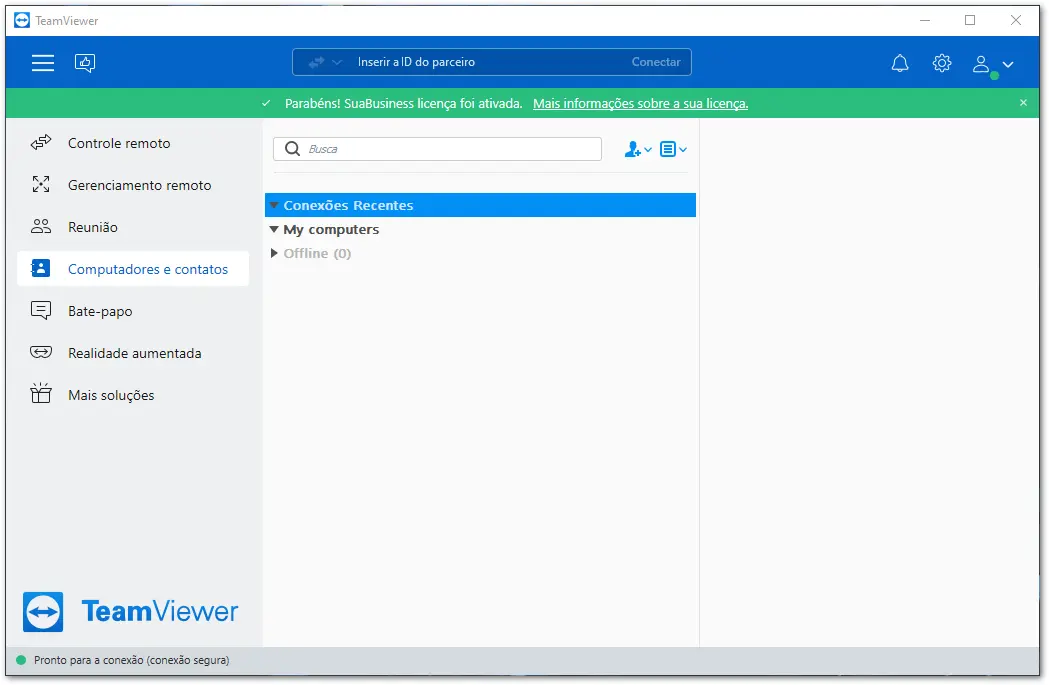
Task: Open the add contact dropdown
Action: tap(638, 149)
